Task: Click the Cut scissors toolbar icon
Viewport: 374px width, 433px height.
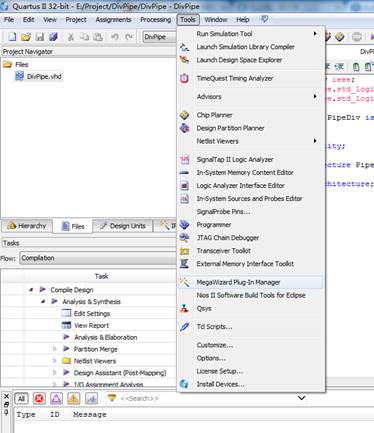Action: coord(71,37)
